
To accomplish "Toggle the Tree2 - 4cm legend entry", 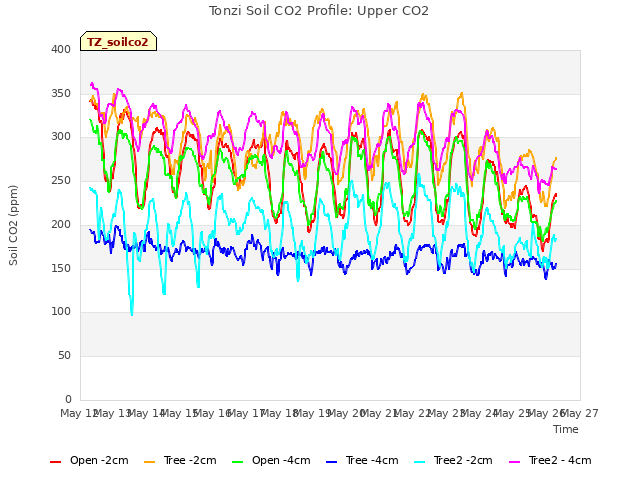I will tap(550, 460).
